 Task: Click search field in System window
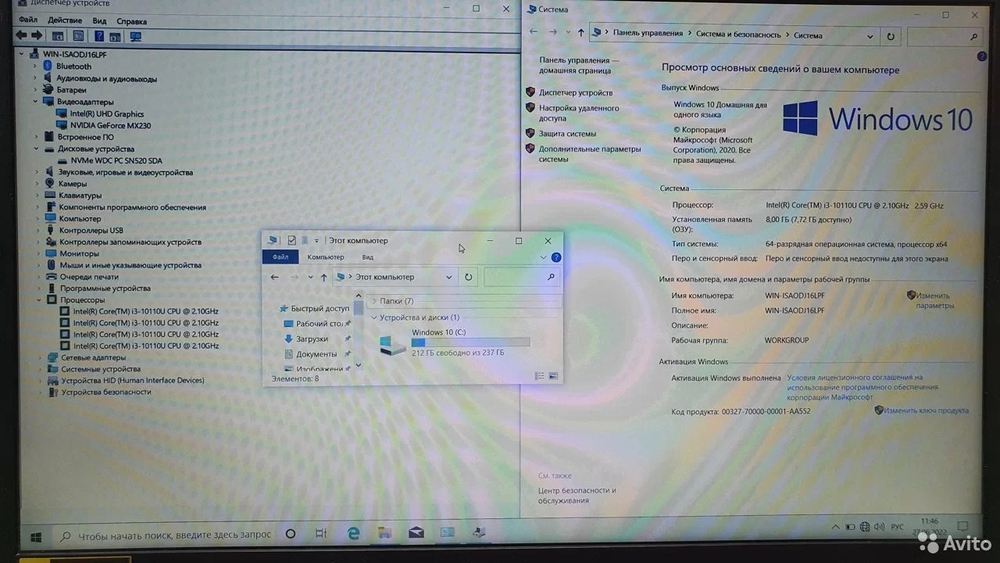click(x=943, y=37)
